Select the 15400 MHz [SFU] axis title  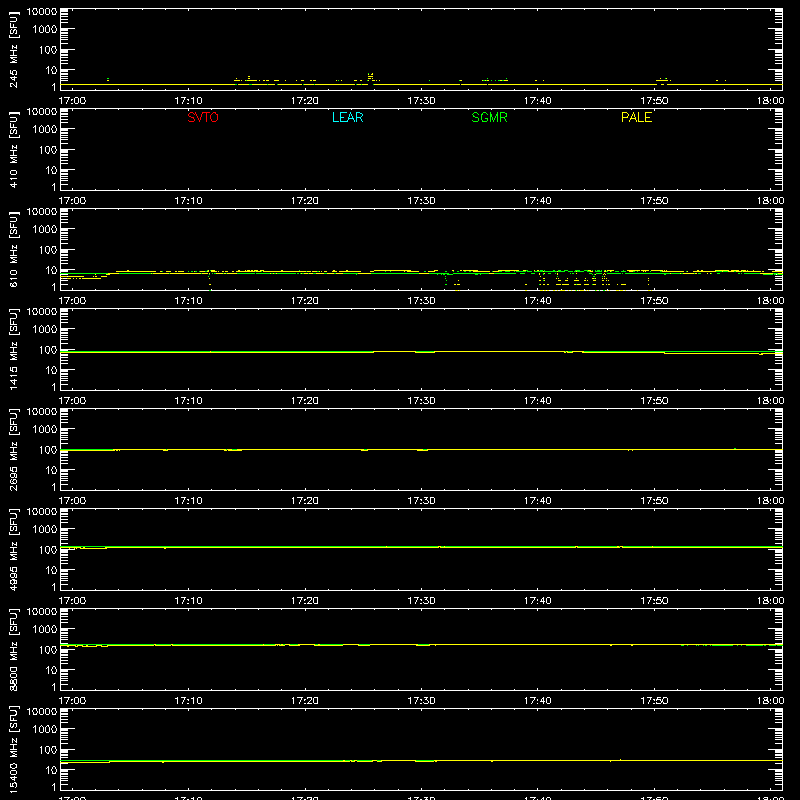[13, 749]
